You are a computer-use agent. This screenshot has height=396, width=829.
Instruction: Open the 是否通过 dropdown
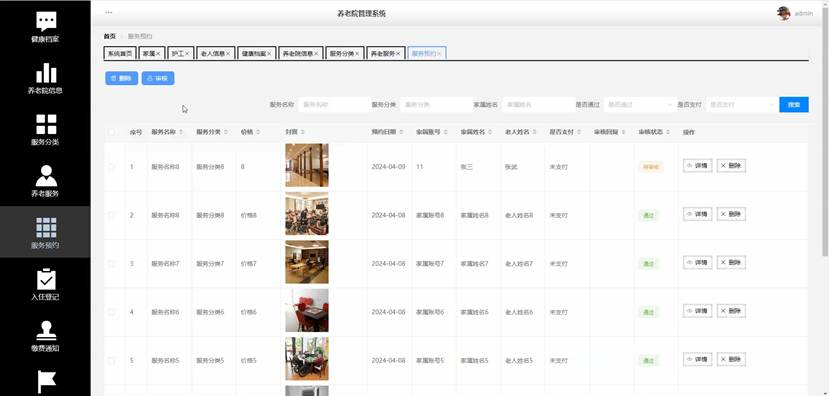640,105
